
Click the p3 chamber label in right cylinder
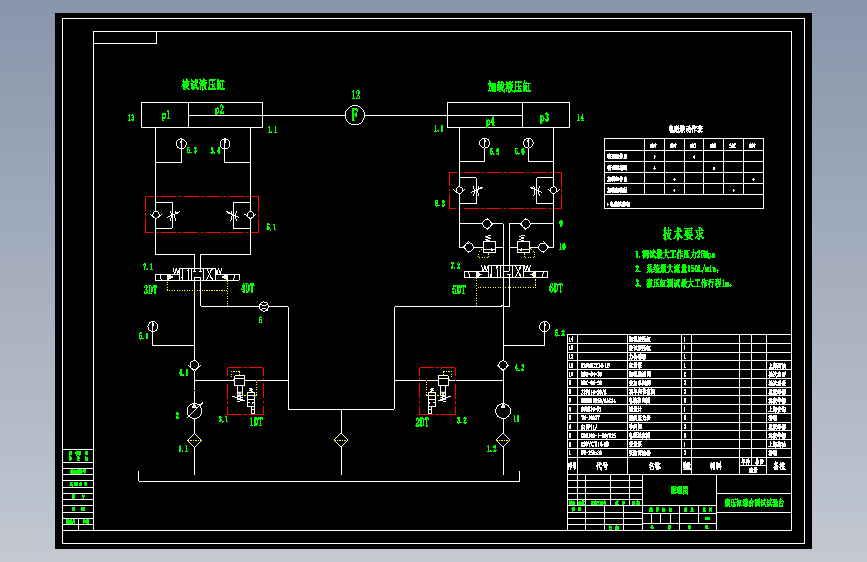coord(545,118)
